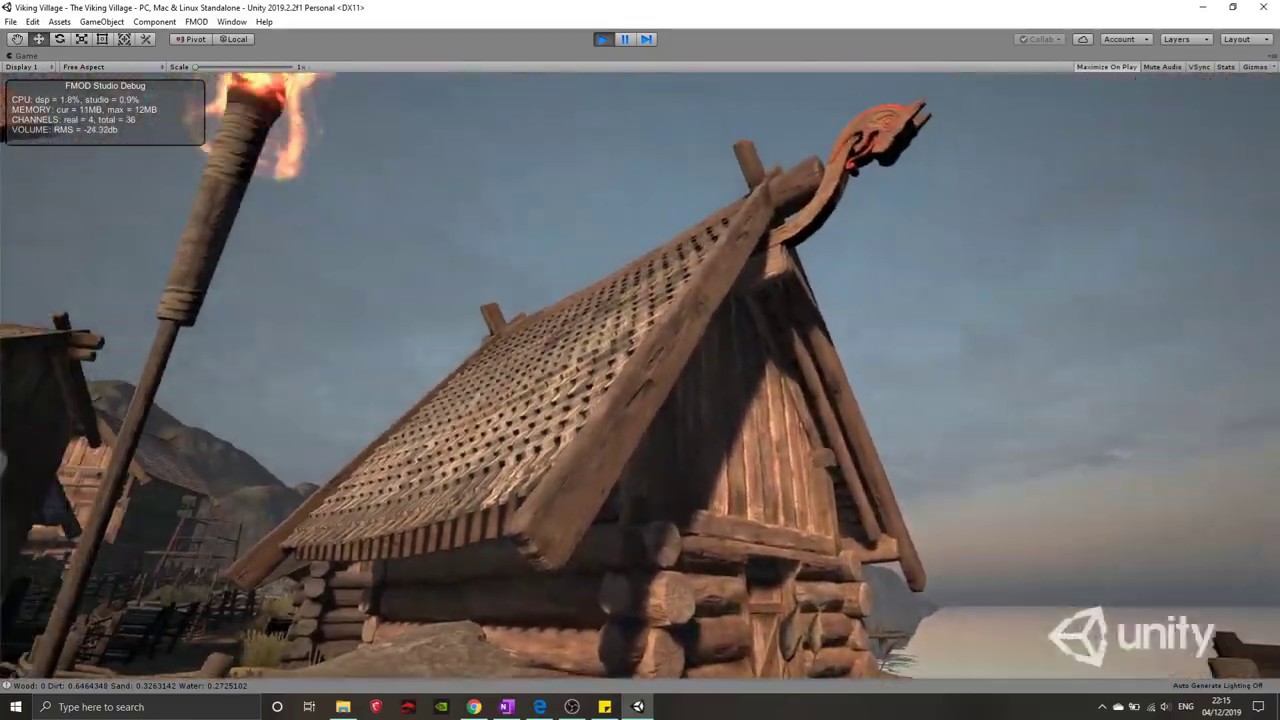Open the Help menu
Viewport: 1280px width, 720px height.
click(264, 22)
